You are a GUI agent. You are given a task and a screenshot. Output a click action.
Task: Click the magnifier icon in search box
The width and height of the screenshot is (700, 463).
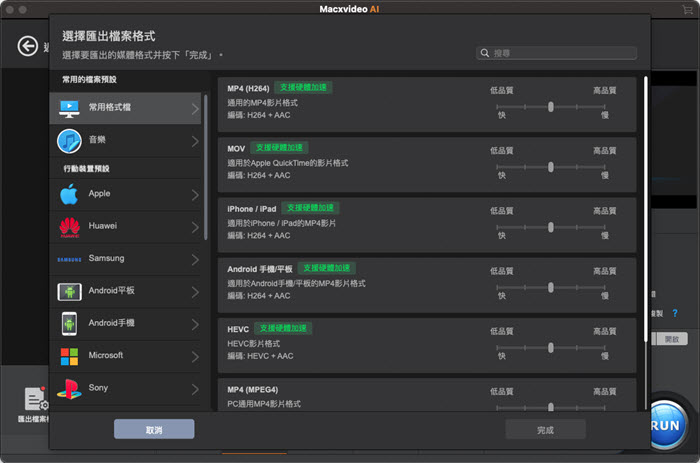pos(485,53)
